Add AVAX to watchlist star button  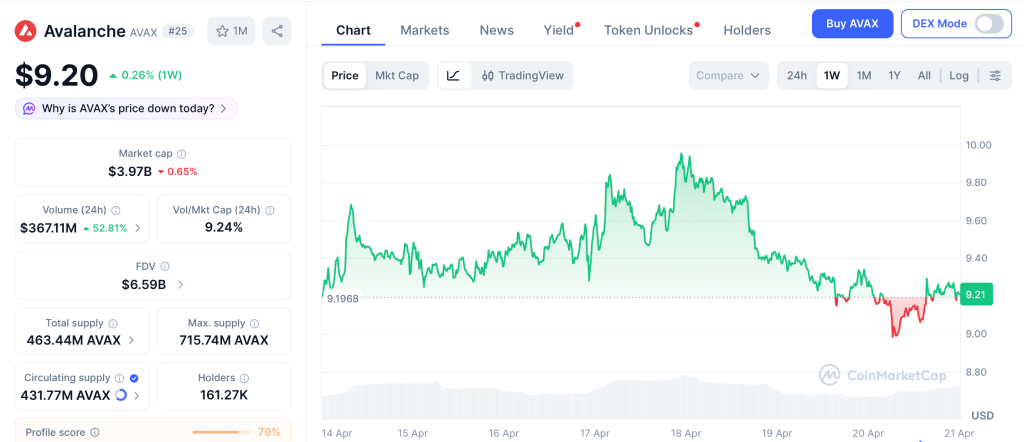coord(231,31)
